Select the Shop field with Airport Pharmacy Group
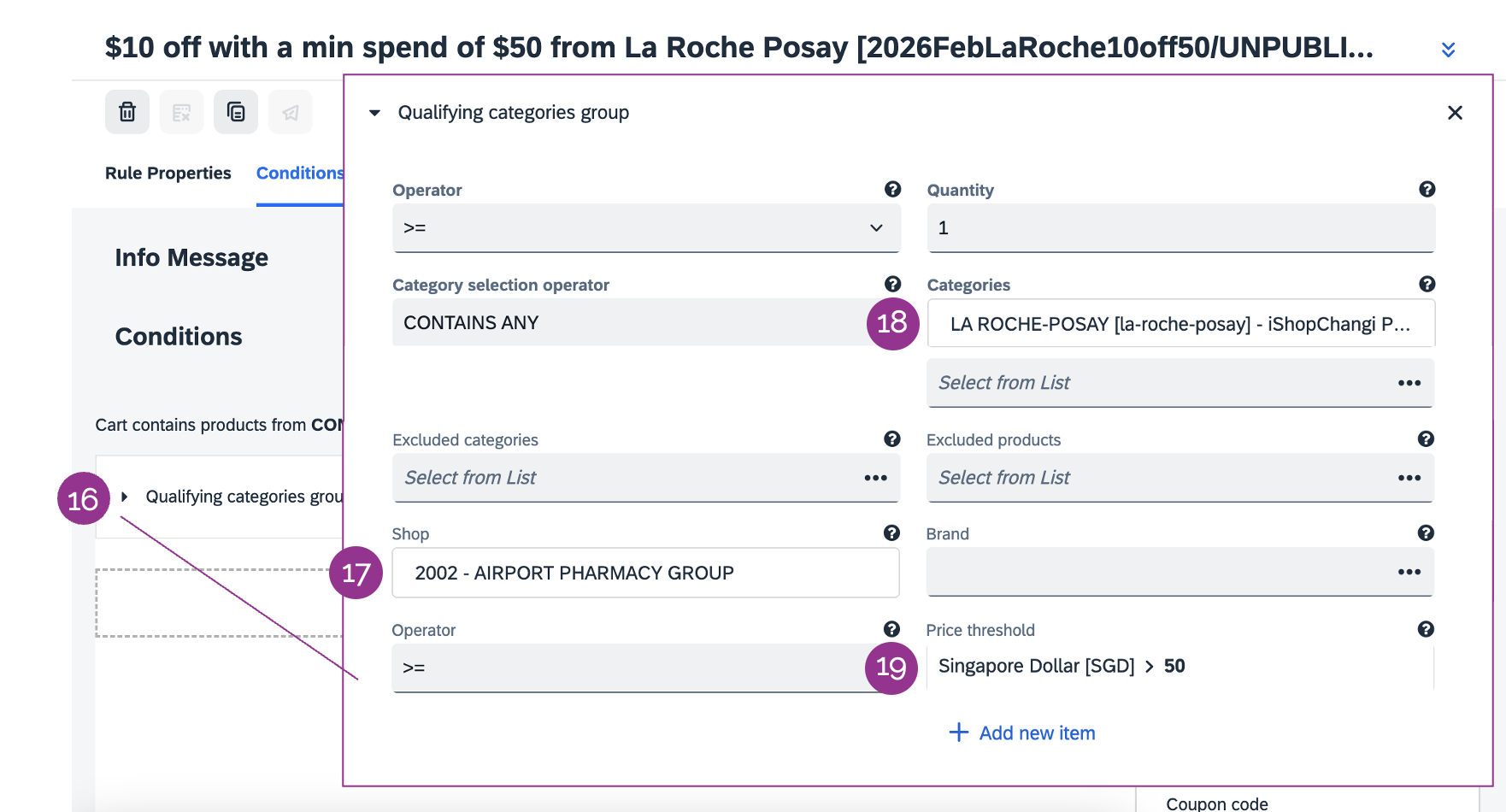The width and height of the screenshot is (1506, 812). tap(645, 573)
